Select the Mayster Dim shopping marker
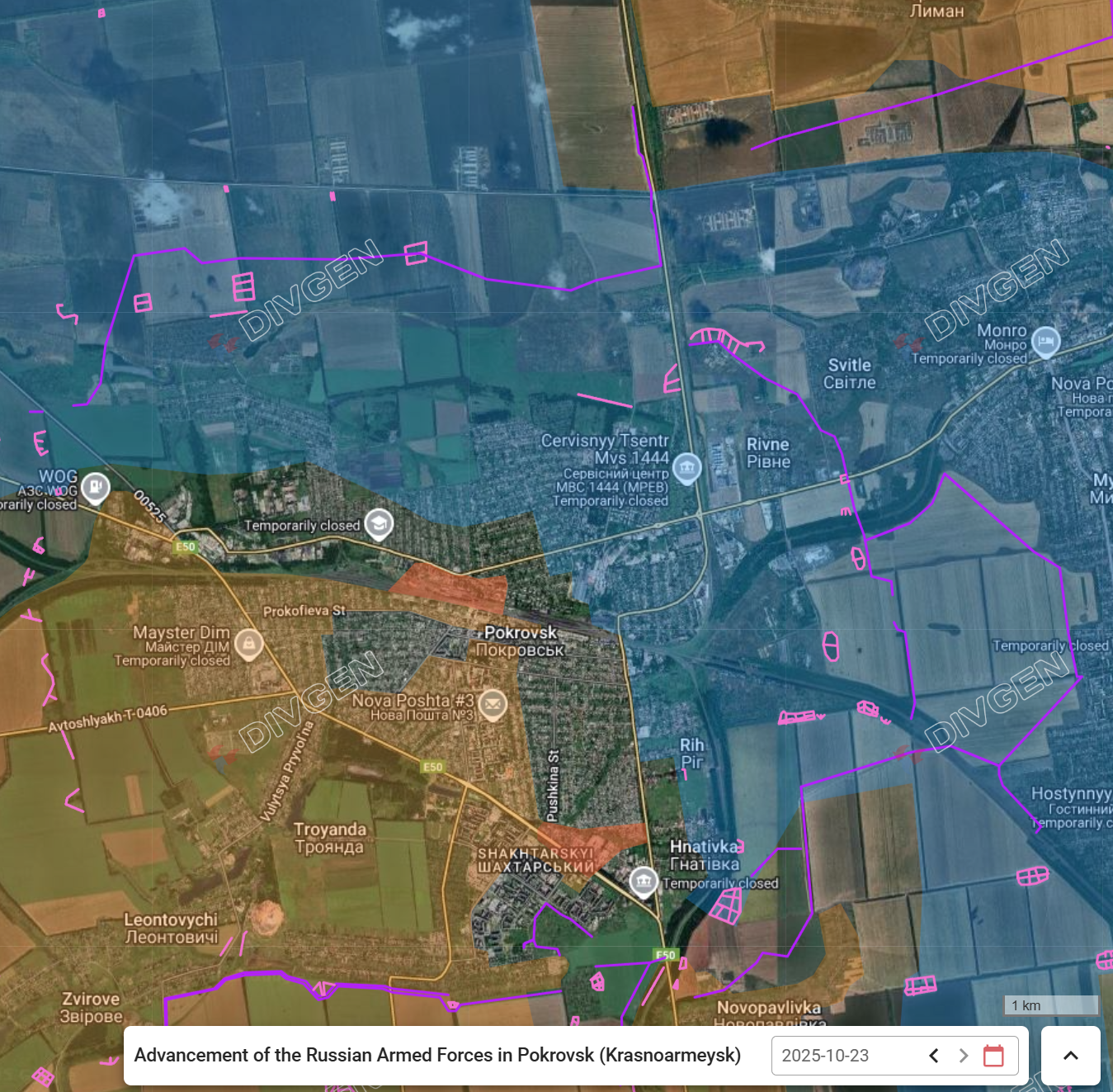The image size is (1113, 1092). tap(248, 645)
